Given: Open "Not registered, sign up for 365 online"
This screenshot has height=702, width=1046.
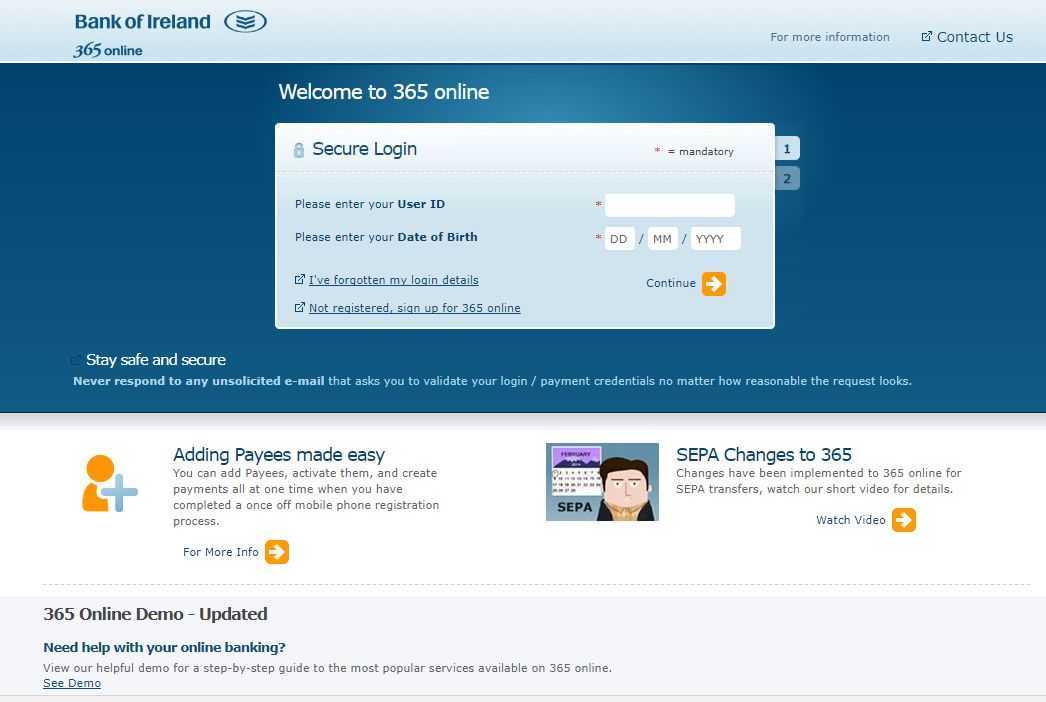Looking at the screenshot, I should [x=414, y=308].
